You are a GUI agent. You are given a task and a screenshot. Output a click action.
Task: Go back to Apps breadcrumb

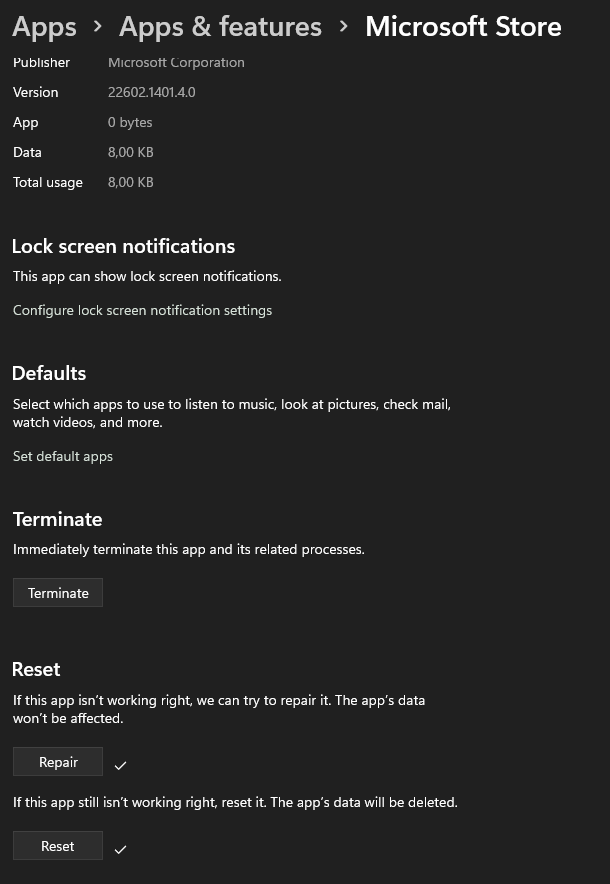[44, 27]
